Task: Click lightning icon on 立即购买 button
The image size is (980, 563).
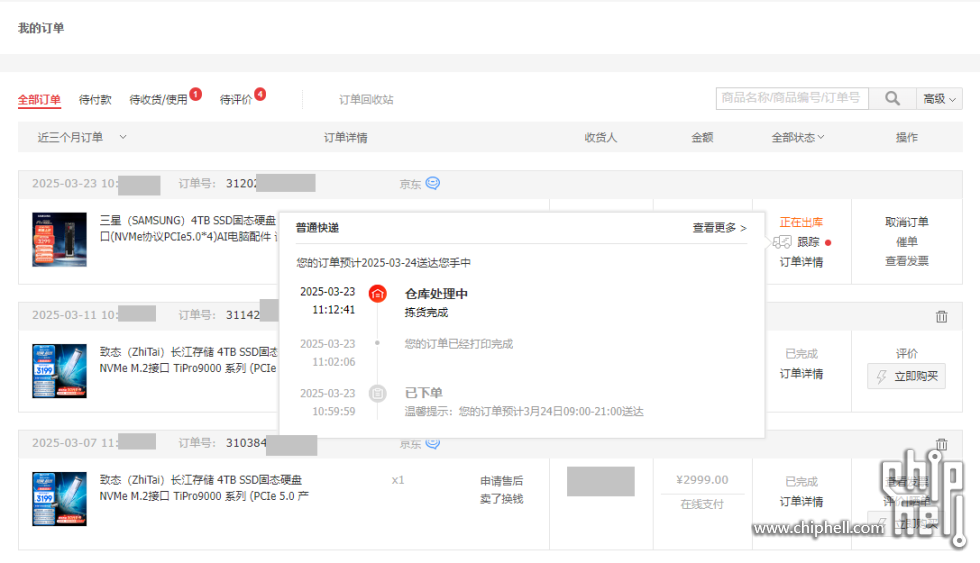Action: 881,376
